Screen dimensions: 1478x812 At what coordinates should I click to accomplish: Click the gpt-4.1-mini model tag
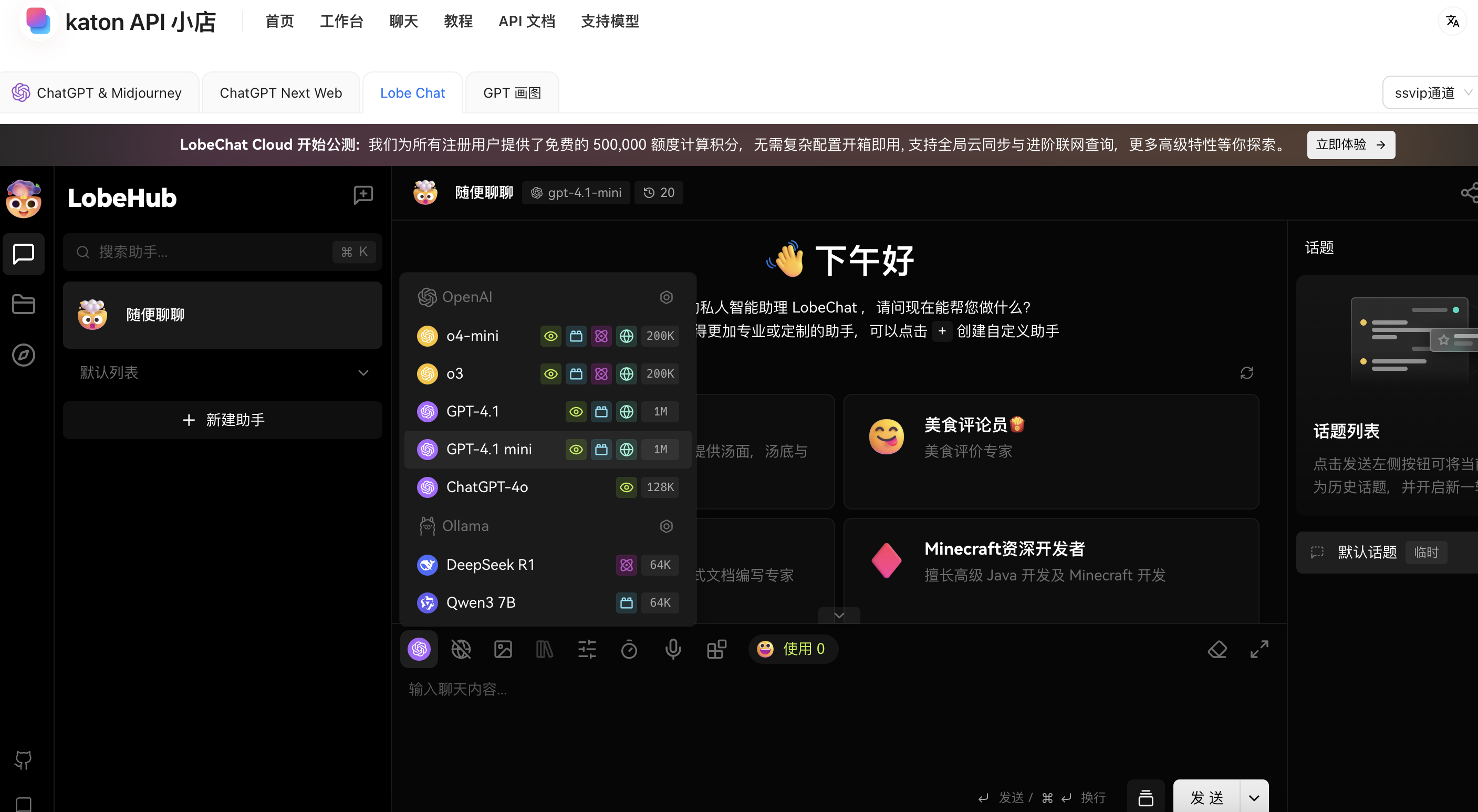coord(576,192)
